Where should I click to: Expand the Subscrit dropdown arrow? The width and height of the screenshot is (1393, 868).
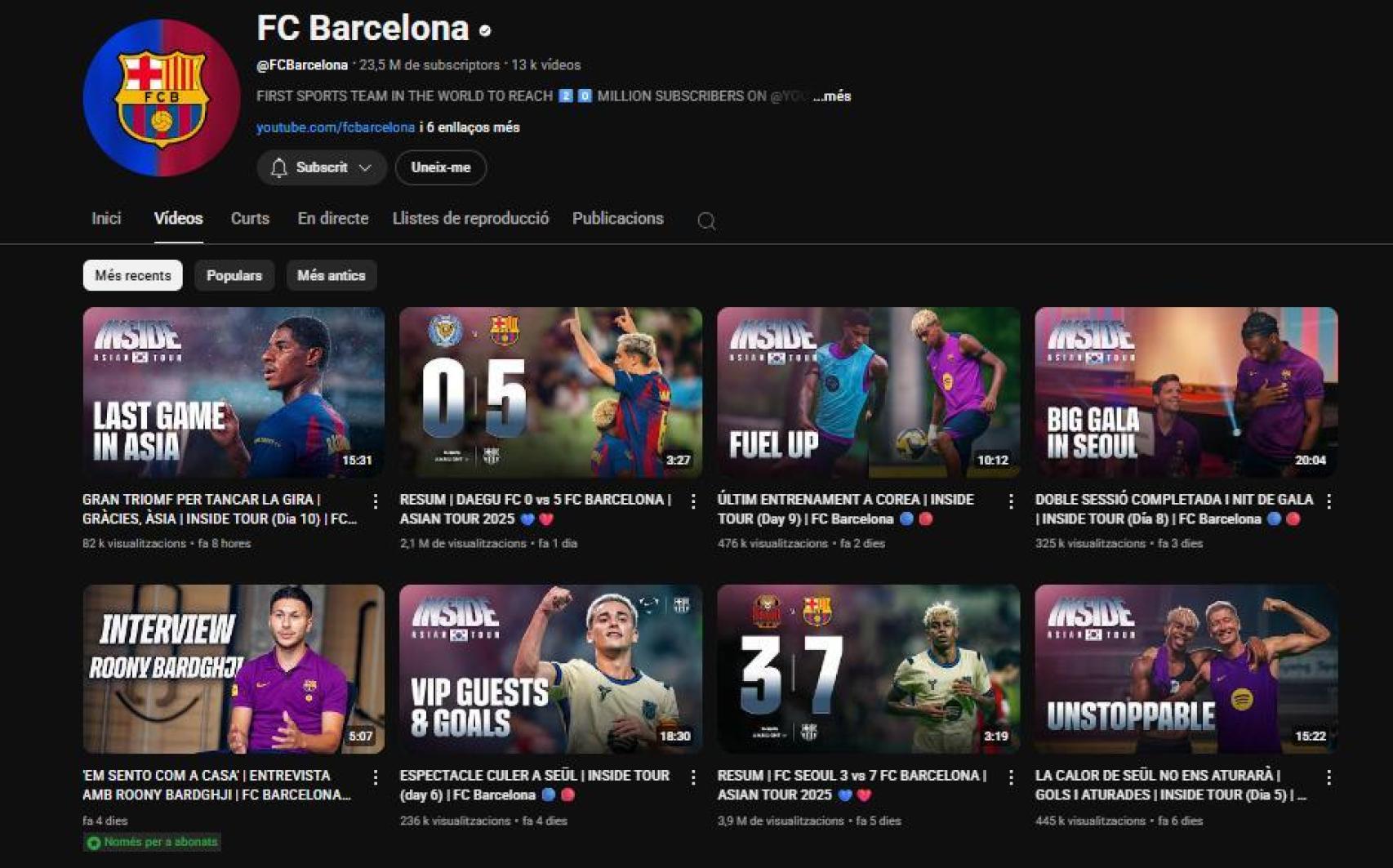(364, 167)
